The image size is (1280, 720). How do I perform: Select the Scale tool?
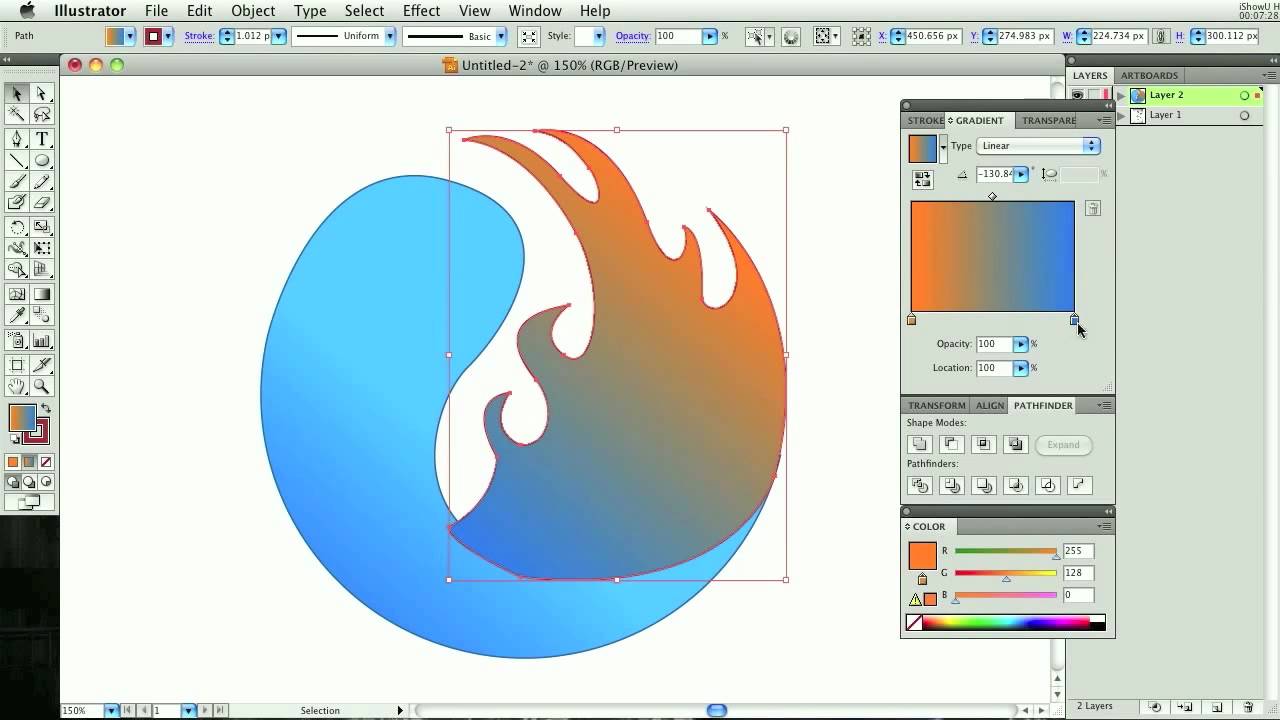pos(42,227)
